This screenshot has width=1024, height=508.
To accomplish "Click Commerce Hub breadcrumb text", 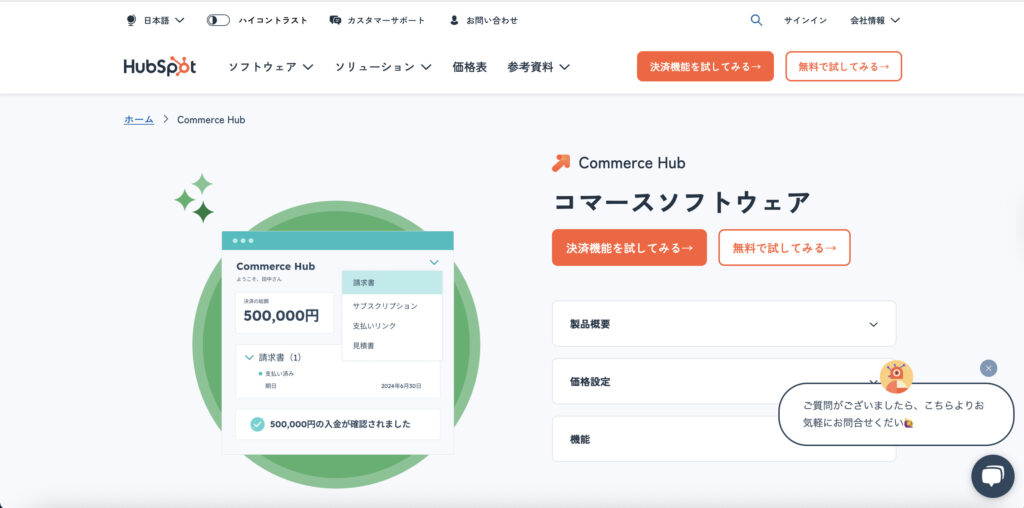I will pos(211,119).
